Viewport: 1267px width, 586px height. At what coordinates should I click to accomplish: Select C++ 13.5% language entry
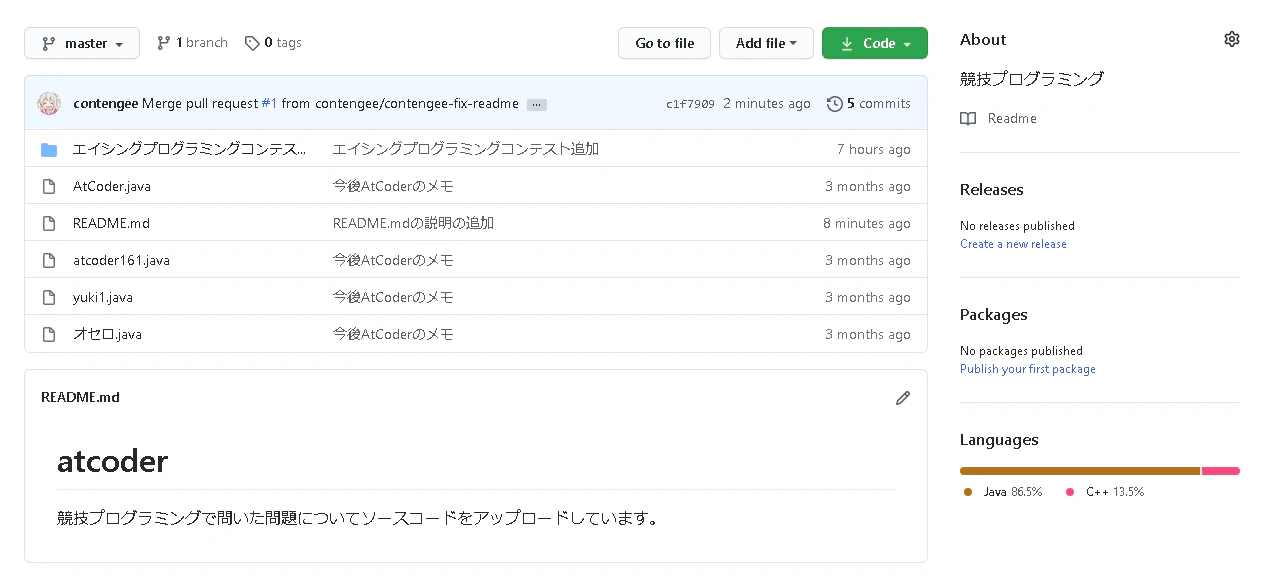(x=1105, y=492)
